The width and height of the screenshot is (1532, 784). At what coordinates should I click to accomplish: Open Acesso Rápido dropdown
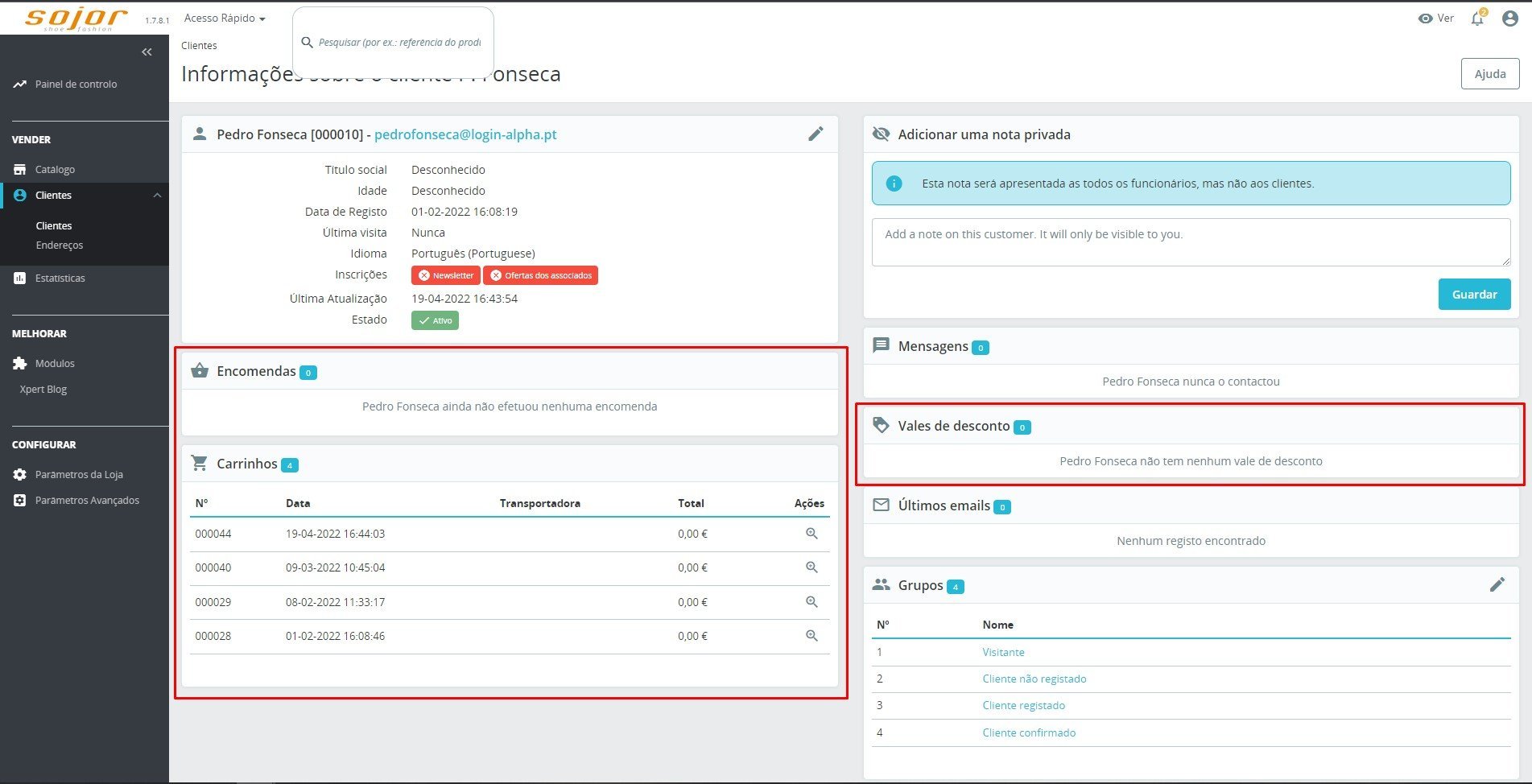click(x=225, y=18)
